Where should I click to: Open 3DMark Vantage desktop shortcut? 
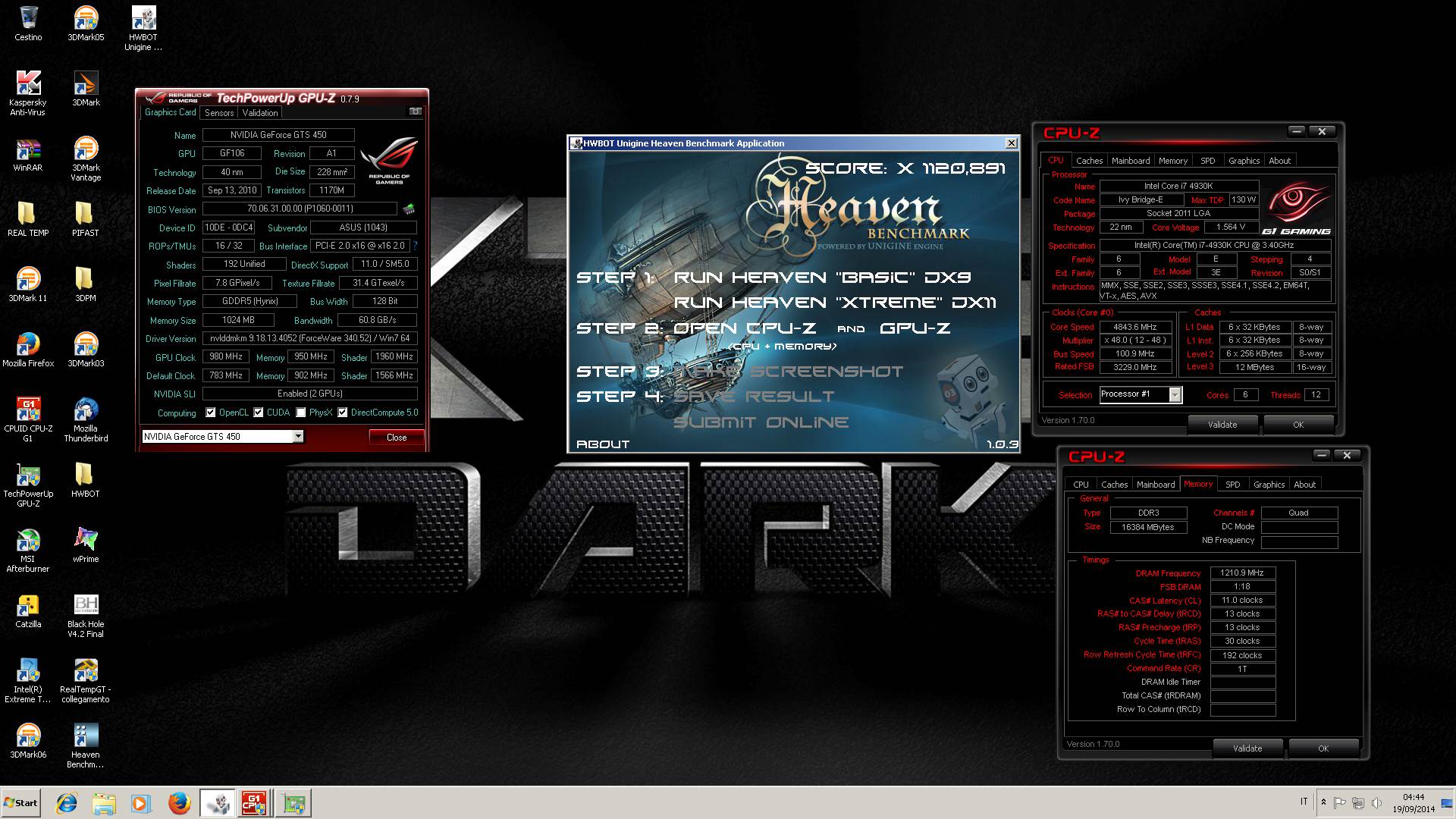coord(86,158)
